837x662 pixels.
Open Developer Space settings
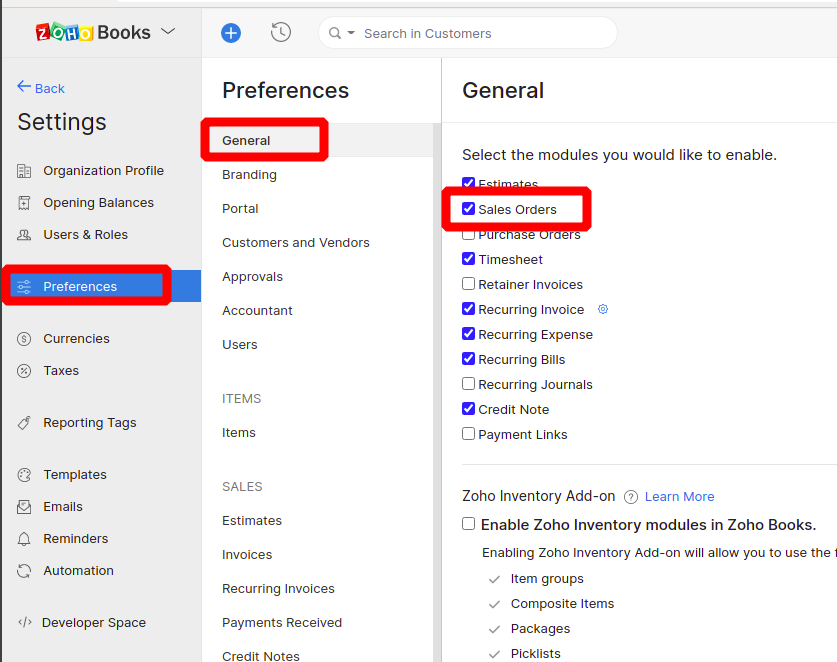point(93,622)
